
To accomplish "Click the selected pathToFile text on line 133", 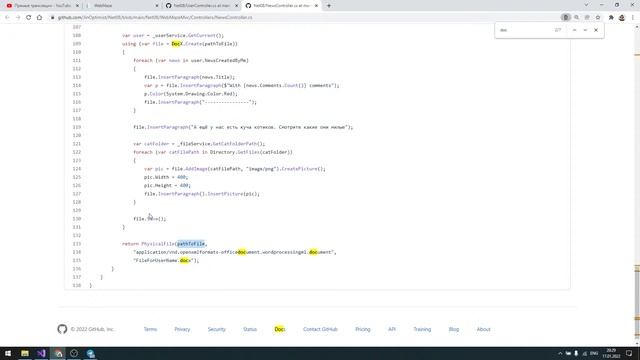I will tap(191, 244).
